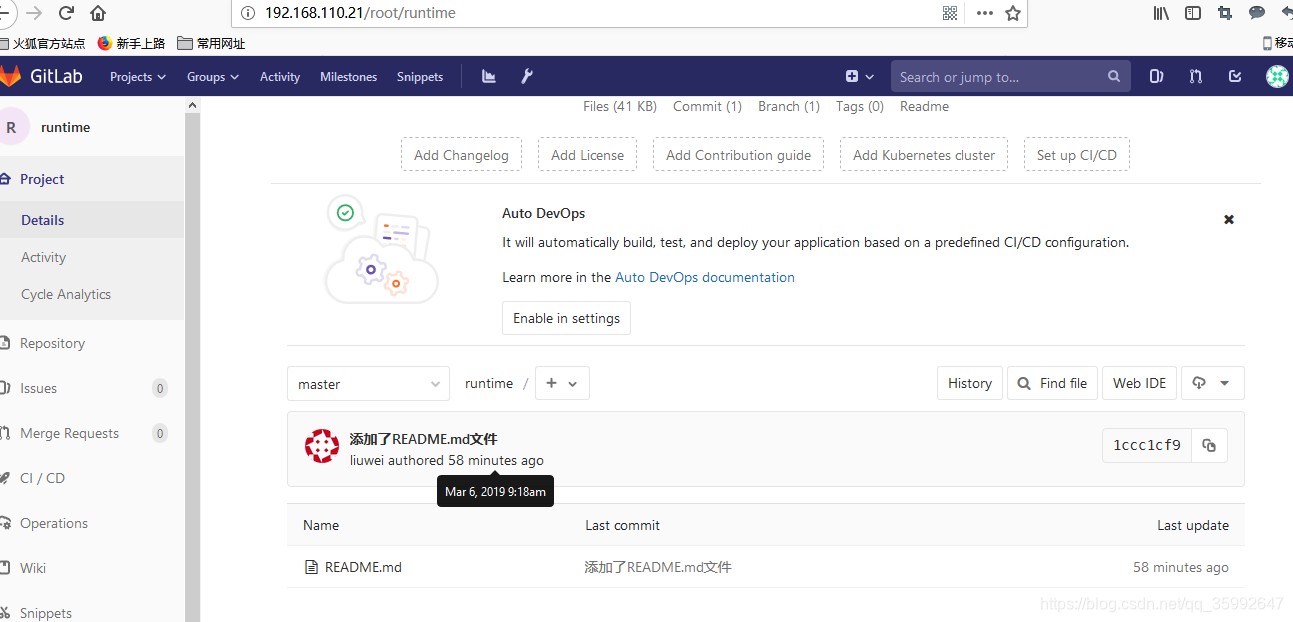Bookmark this page with star icon
The width and height of the screenshot is (1293, 622).
(x=1013, y=13)
